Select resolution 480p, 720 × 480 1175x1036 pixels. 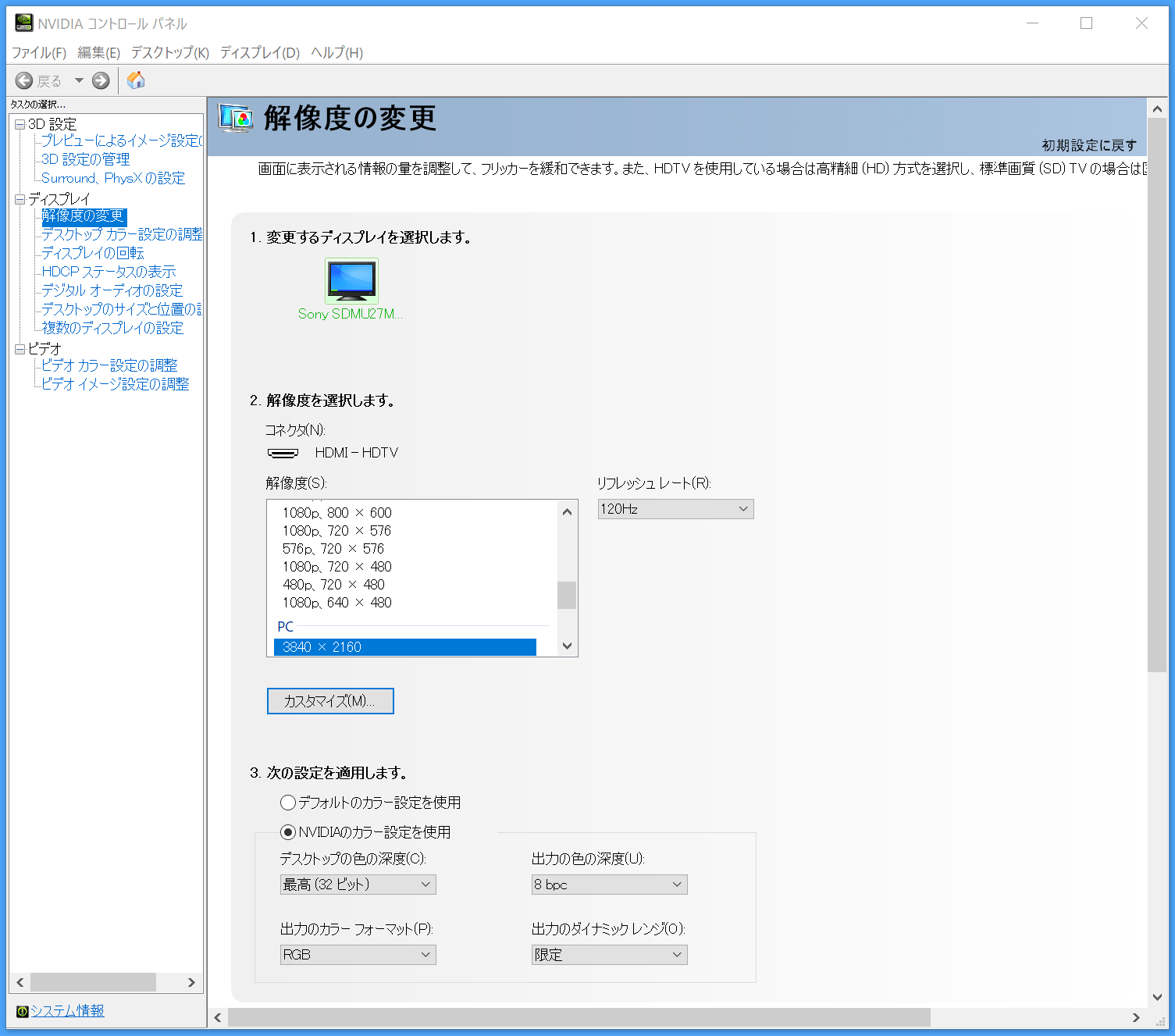(x=333, y=585)
